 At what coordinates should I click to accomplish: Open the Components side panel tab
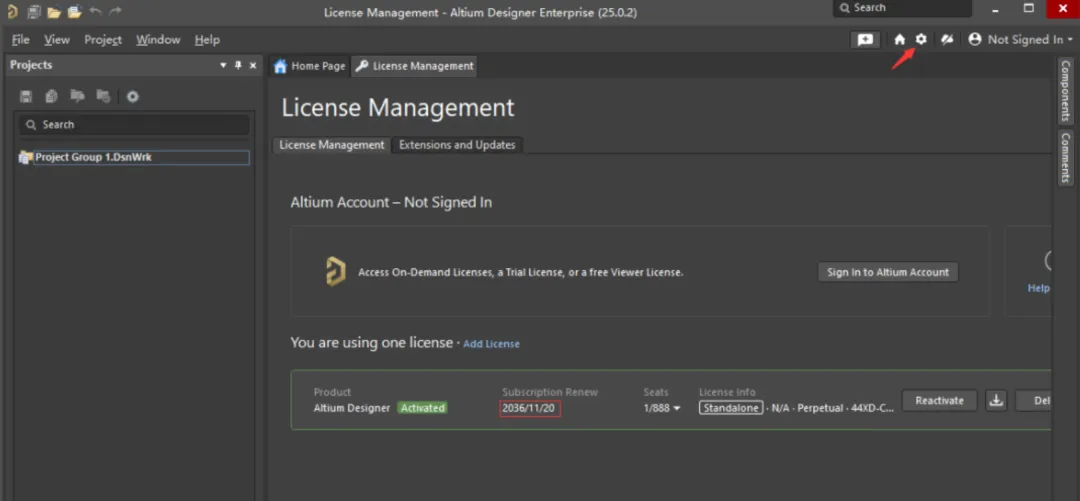coord(1066,90)
